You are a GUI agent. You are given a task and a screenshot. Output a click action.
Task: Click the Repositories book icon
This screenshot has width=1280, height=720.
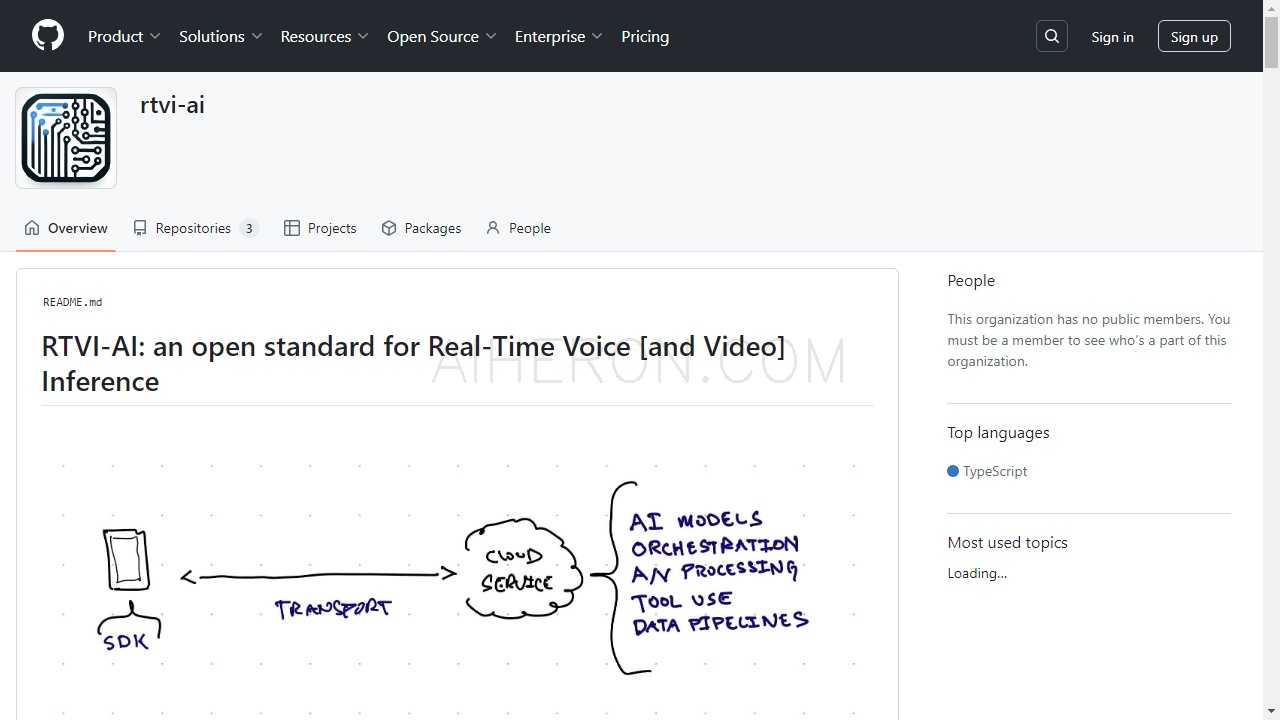click(x=140, y=228)
